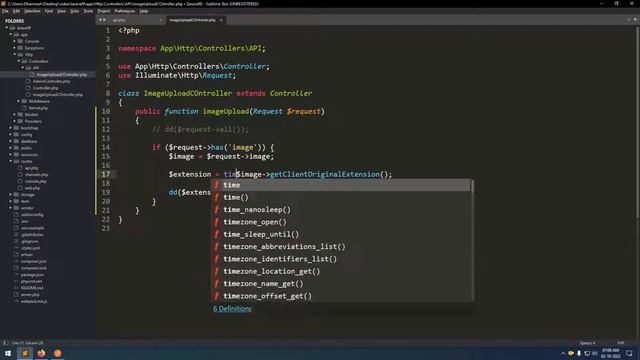Open the File menu
Image resolution: width=640 pixels, height=360 pixels.
[5, 11]
